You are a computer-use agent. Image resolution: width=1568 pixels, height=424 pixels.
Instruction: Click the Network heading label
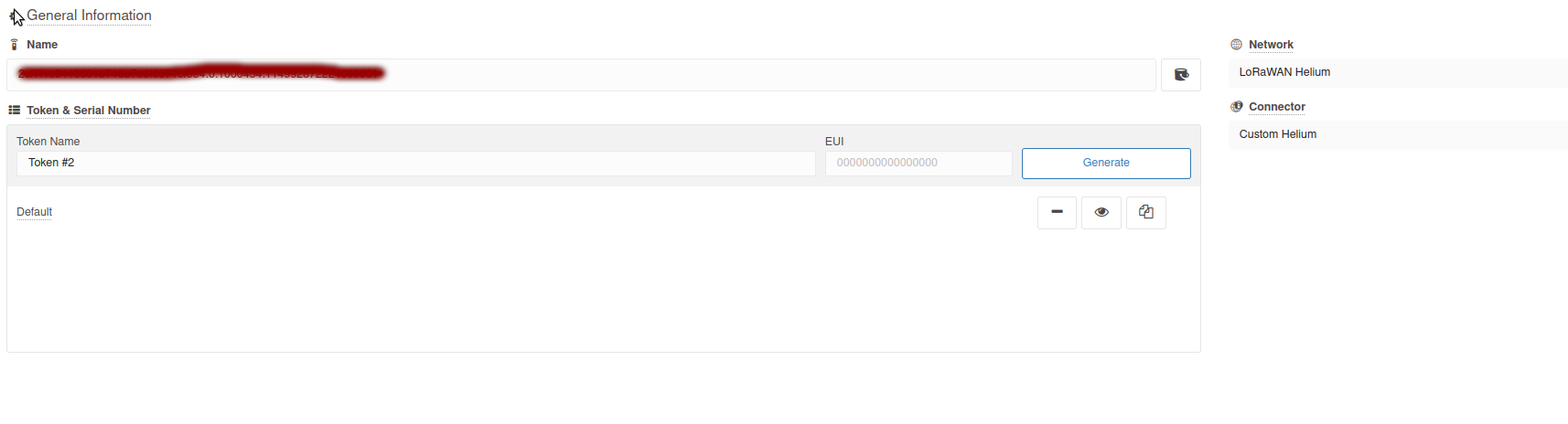point(1271,45)
